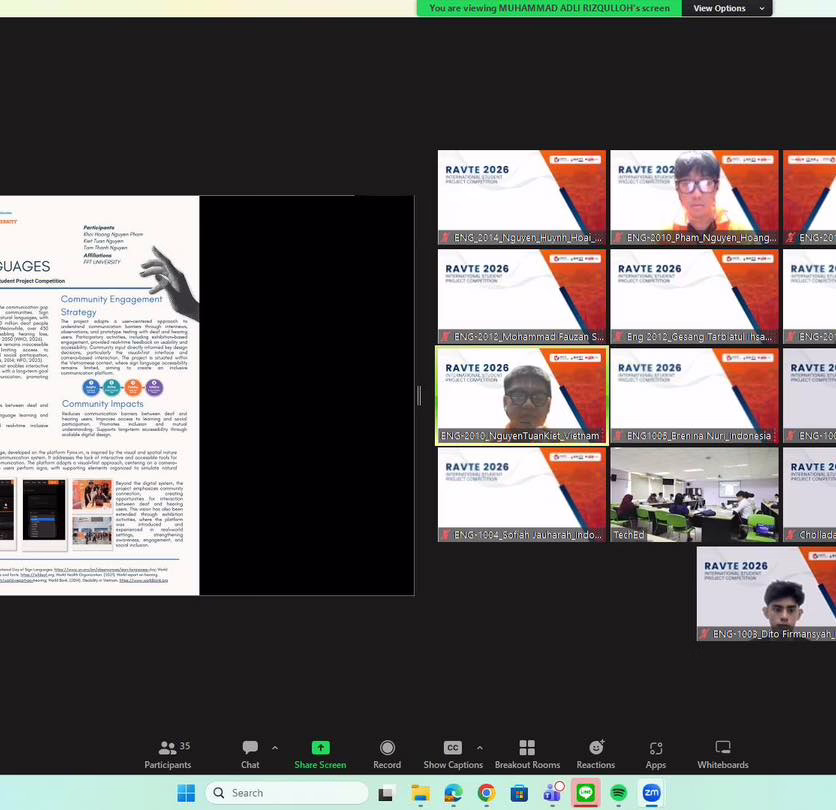Open the Participants panel

167,755
